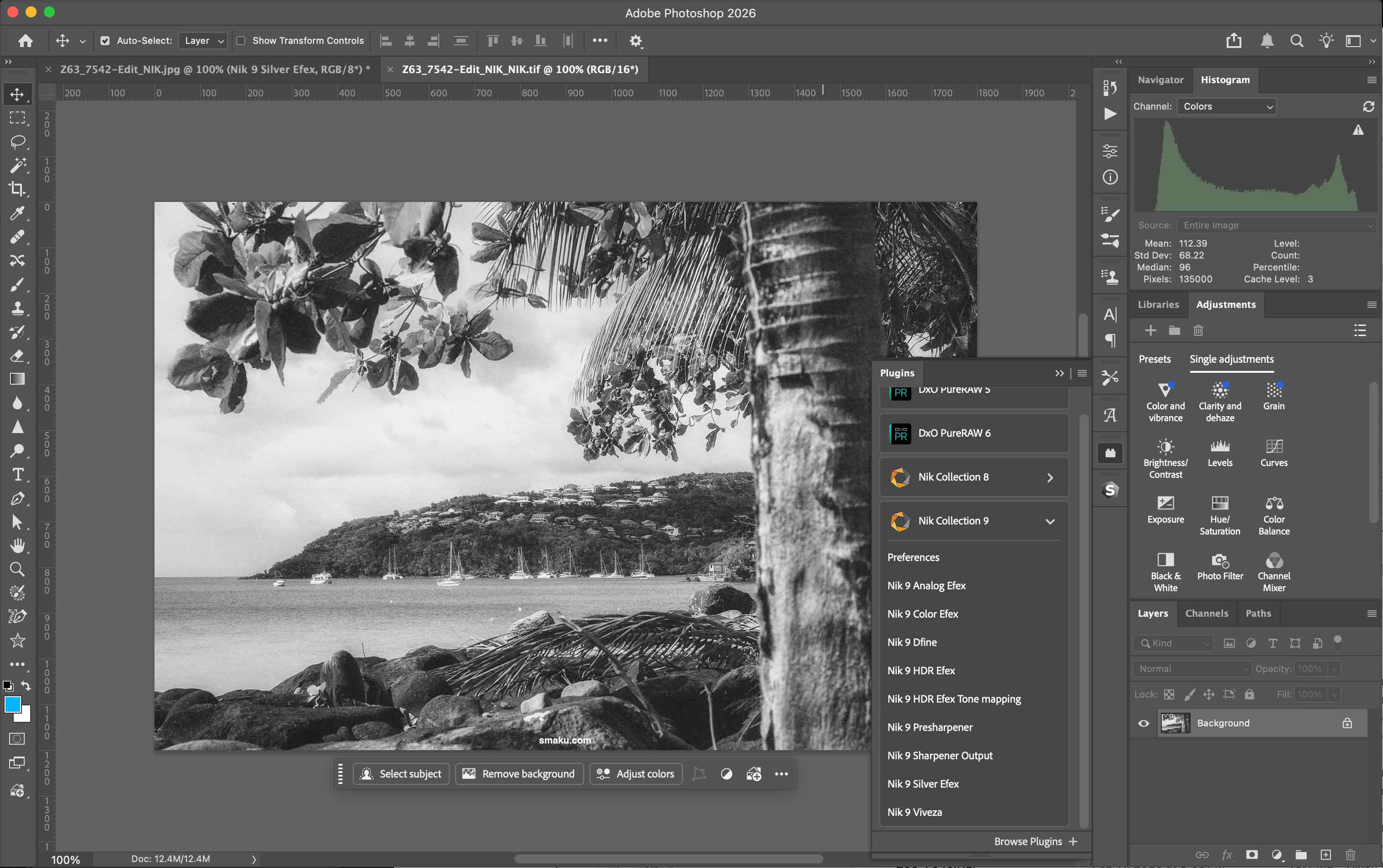Switch to Z63_7542-Edit_NIK.jpg document tab

(213, 69)
